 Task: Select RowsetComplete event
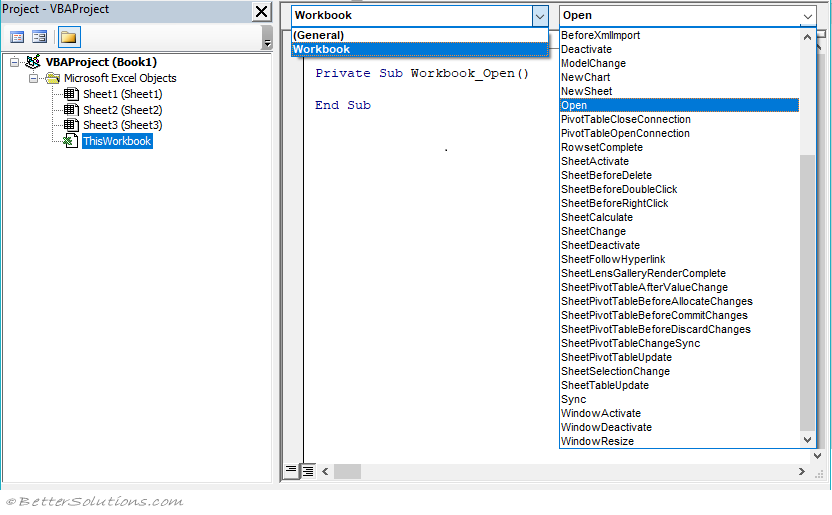pyautogui.click(x=679, y=147)
